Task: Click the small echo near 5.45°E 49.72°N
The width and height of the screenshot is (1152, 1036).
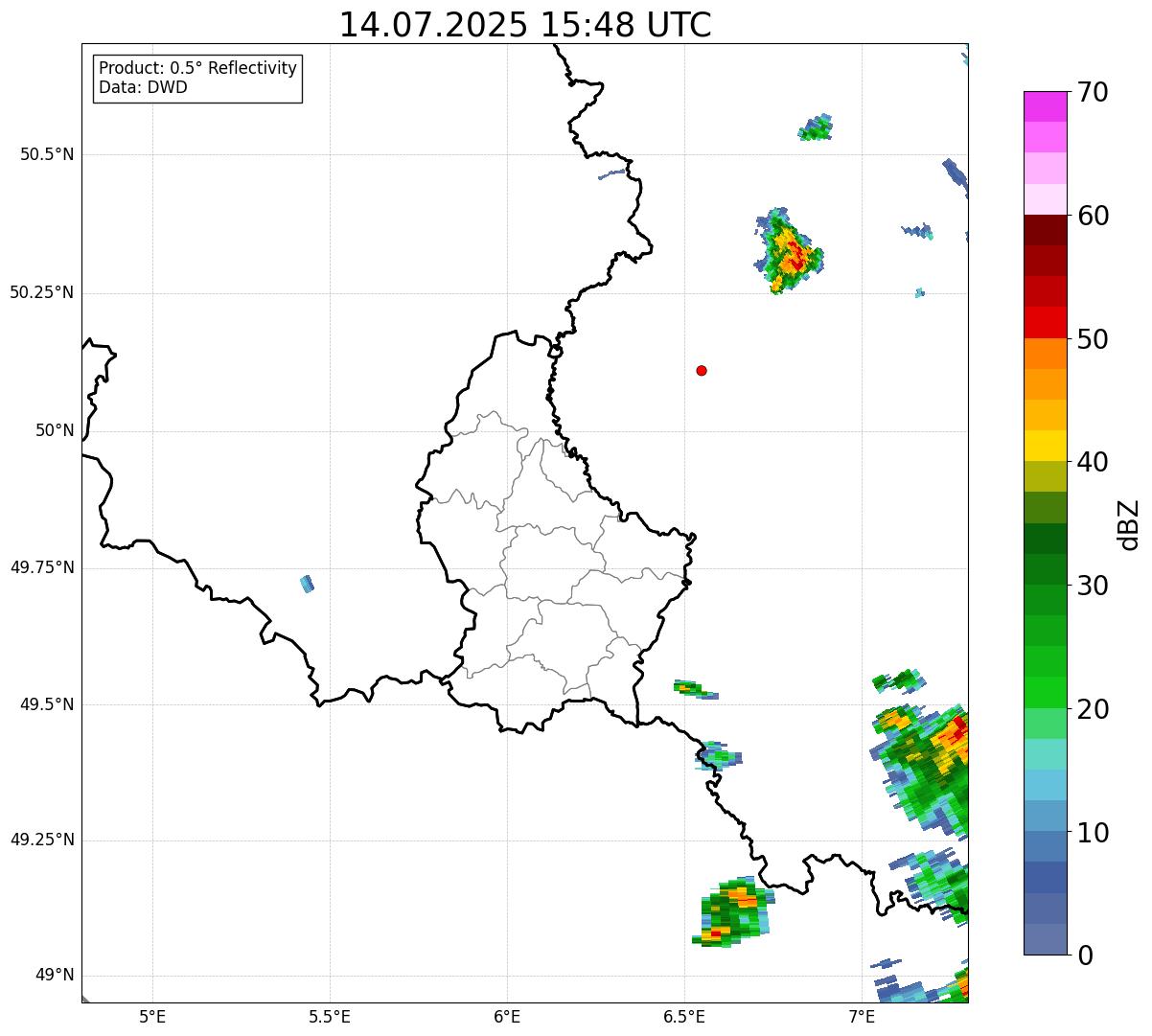Action: (x=307, y=584)
